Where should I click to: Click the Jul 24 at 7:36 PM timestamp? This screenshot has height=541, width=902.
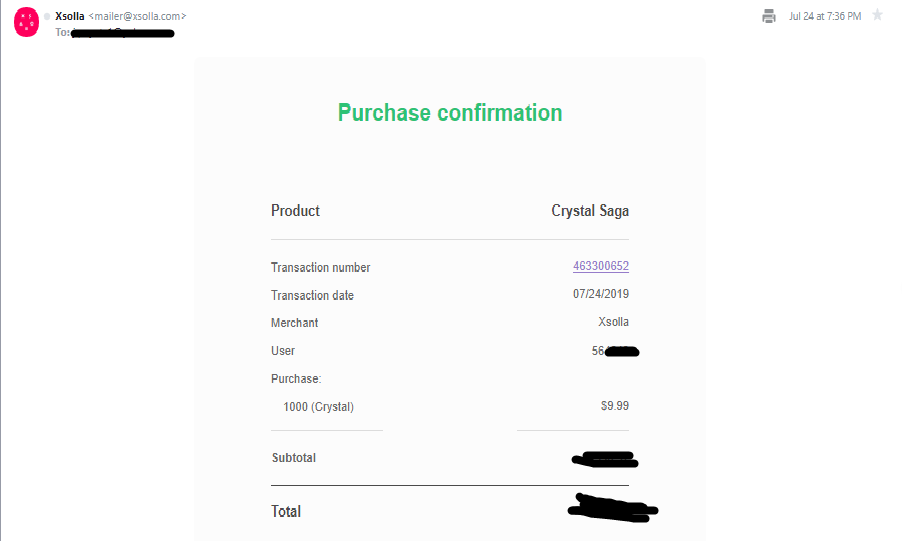(x=824, y=16)
